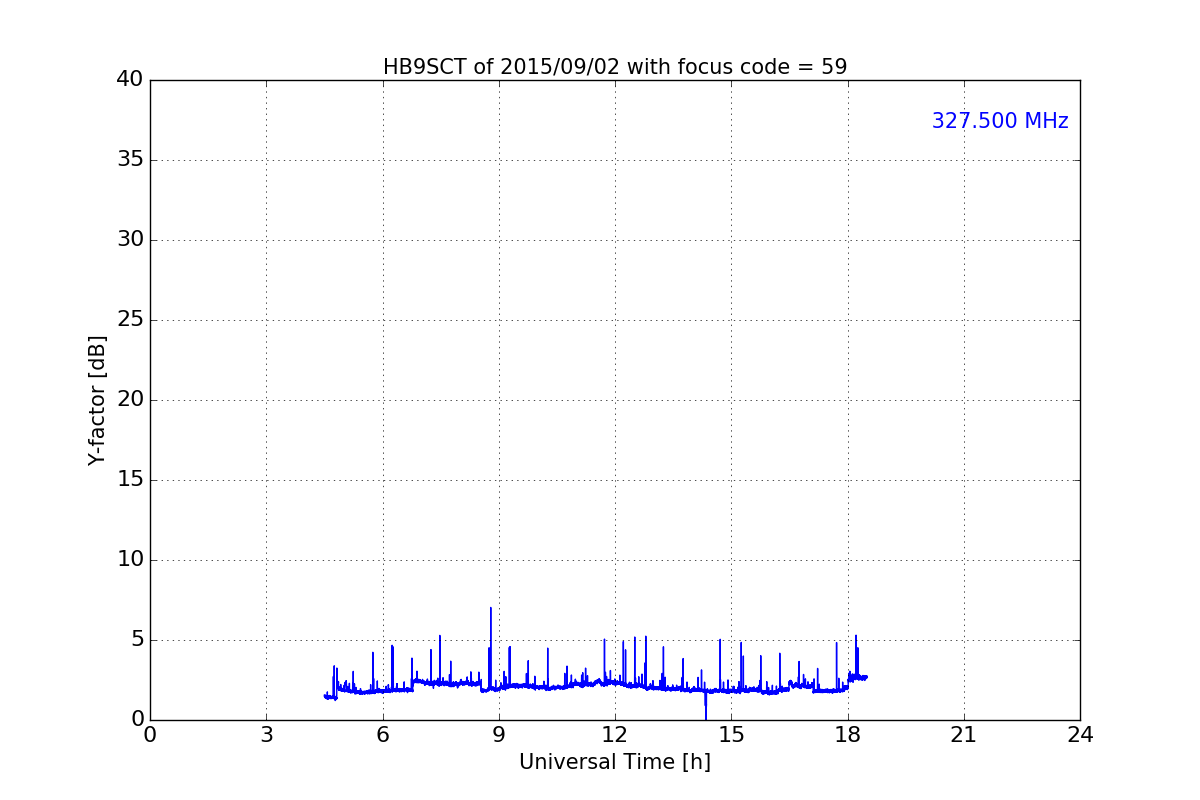The width and height of the screenshot is (1200, 800).
Task: Select the '327.500 MHz' frequency label
Action: click(x=1000, y=121)
